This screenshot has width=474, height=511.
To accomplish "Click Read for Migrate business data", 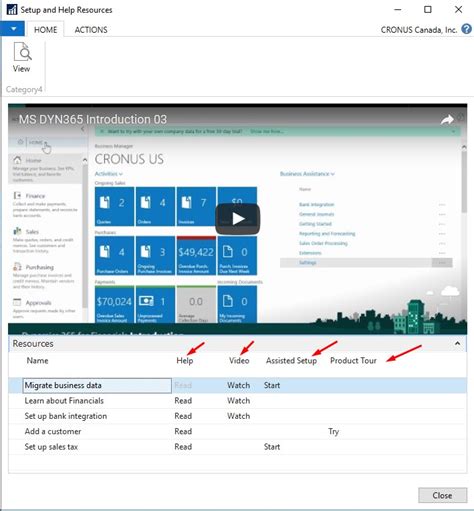I will 183,385.
